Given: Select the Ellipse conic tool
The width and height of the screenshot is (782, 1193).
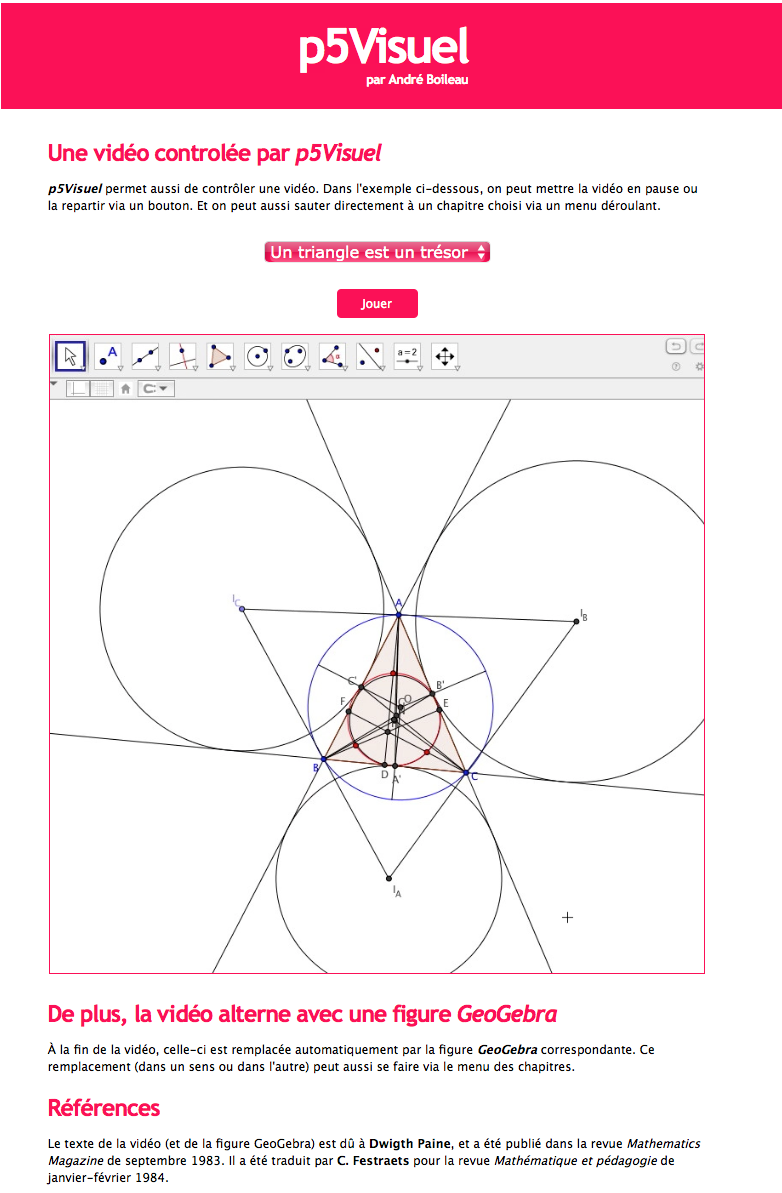Looking at the screenshot, I should click(x=295, y=356).
